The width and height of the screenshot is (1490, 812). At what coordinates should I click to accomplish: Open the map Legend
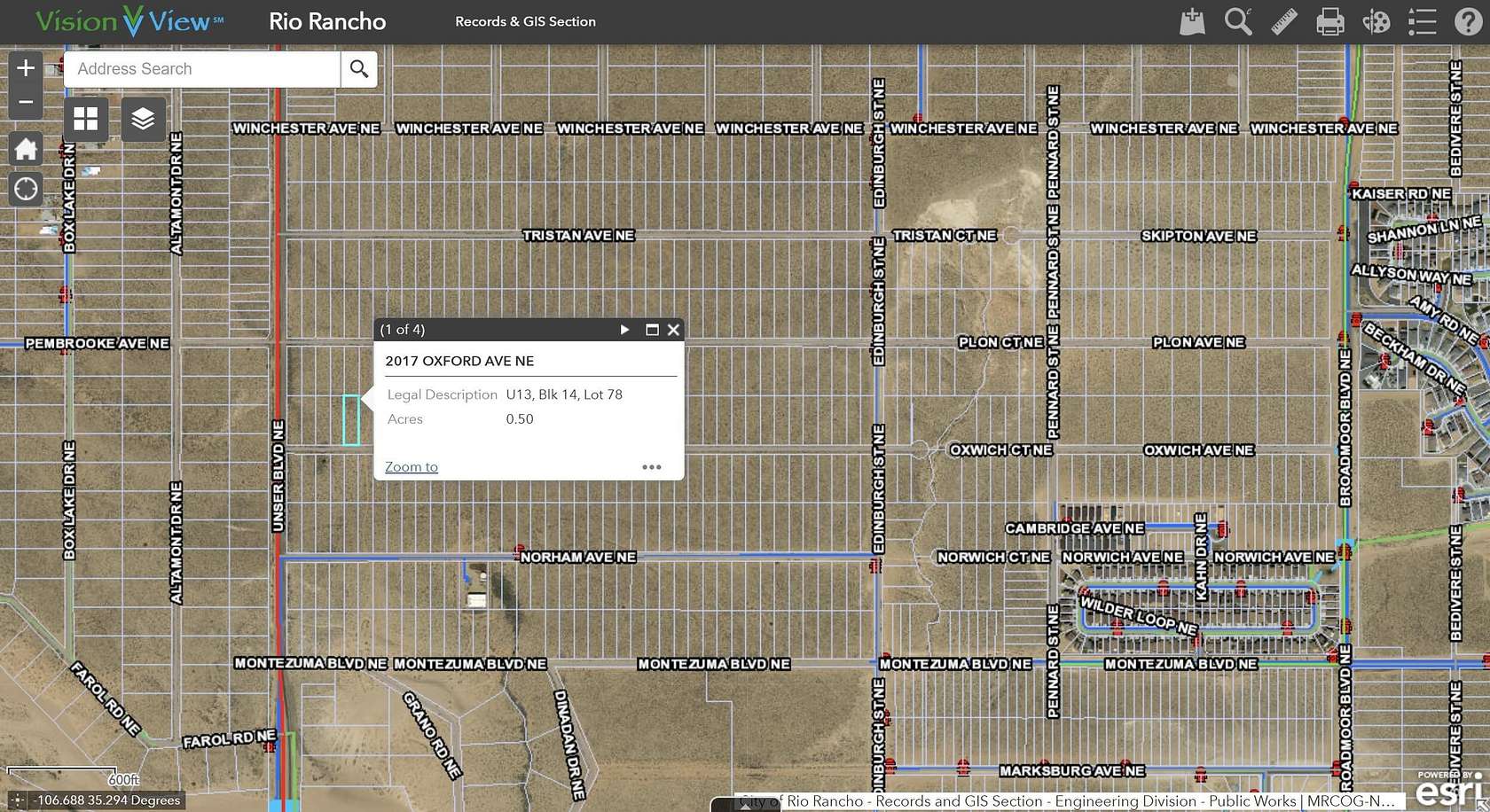point(1421,21)
